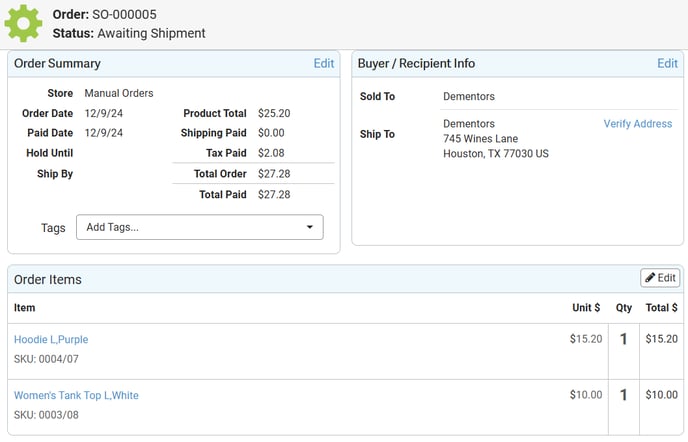The width and height of the screenshot is (688, 442).
Task: Select the Order Items panel header
Action: (345, 279)
